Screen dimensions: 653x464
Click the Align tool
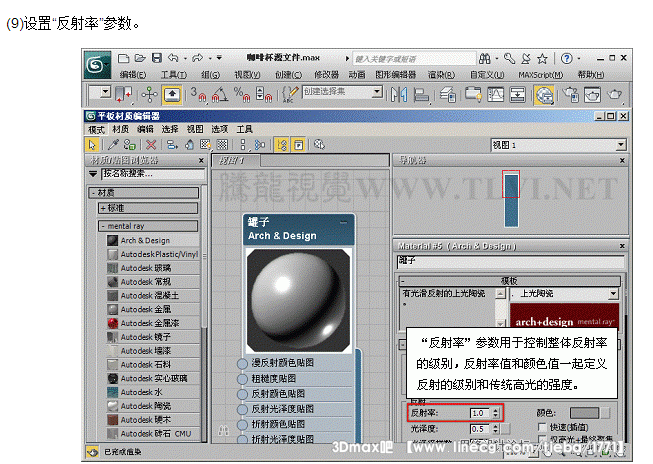click(x=421, y=95)
